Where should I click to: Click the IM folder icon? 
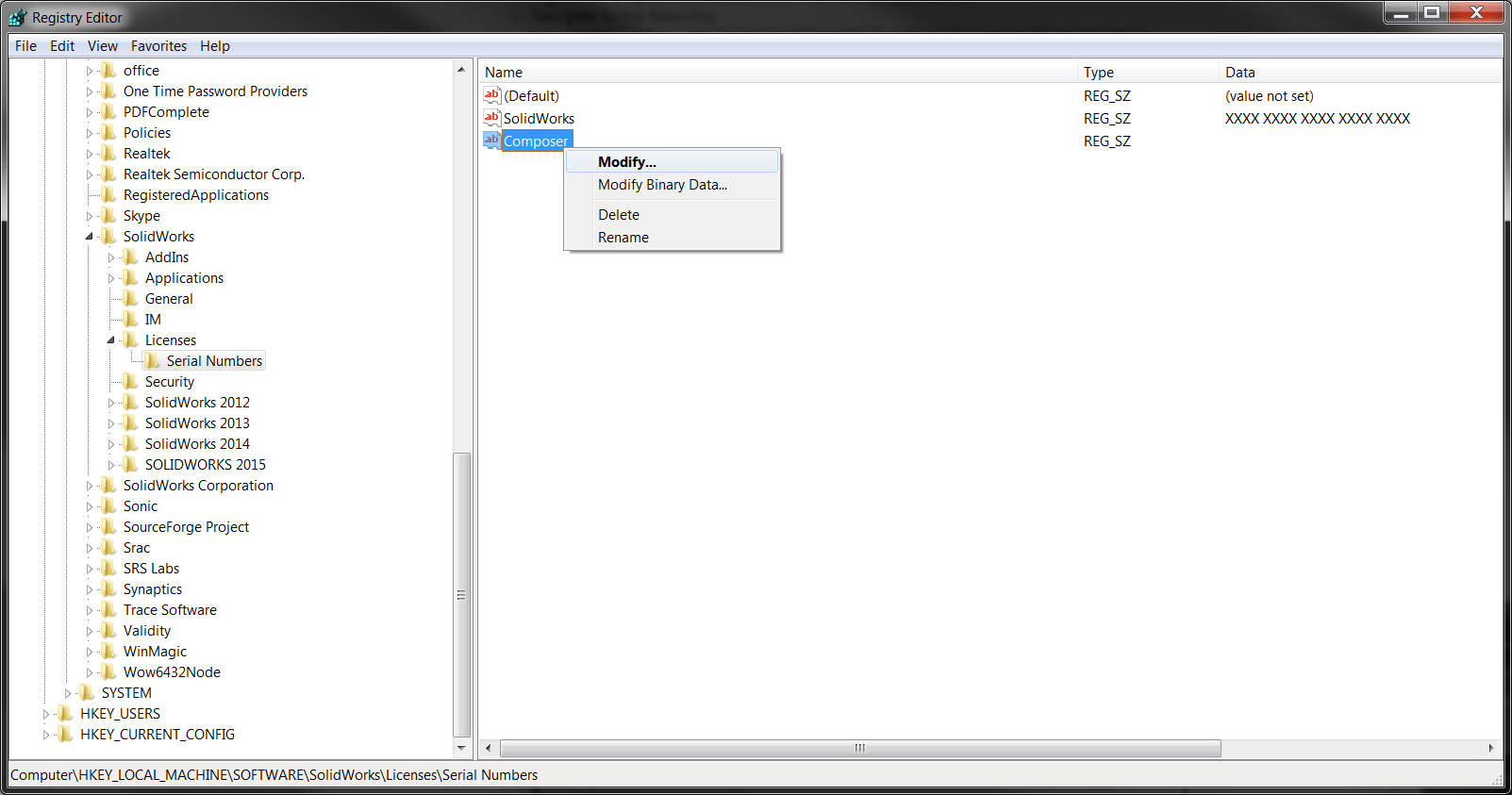pos(131,320)
